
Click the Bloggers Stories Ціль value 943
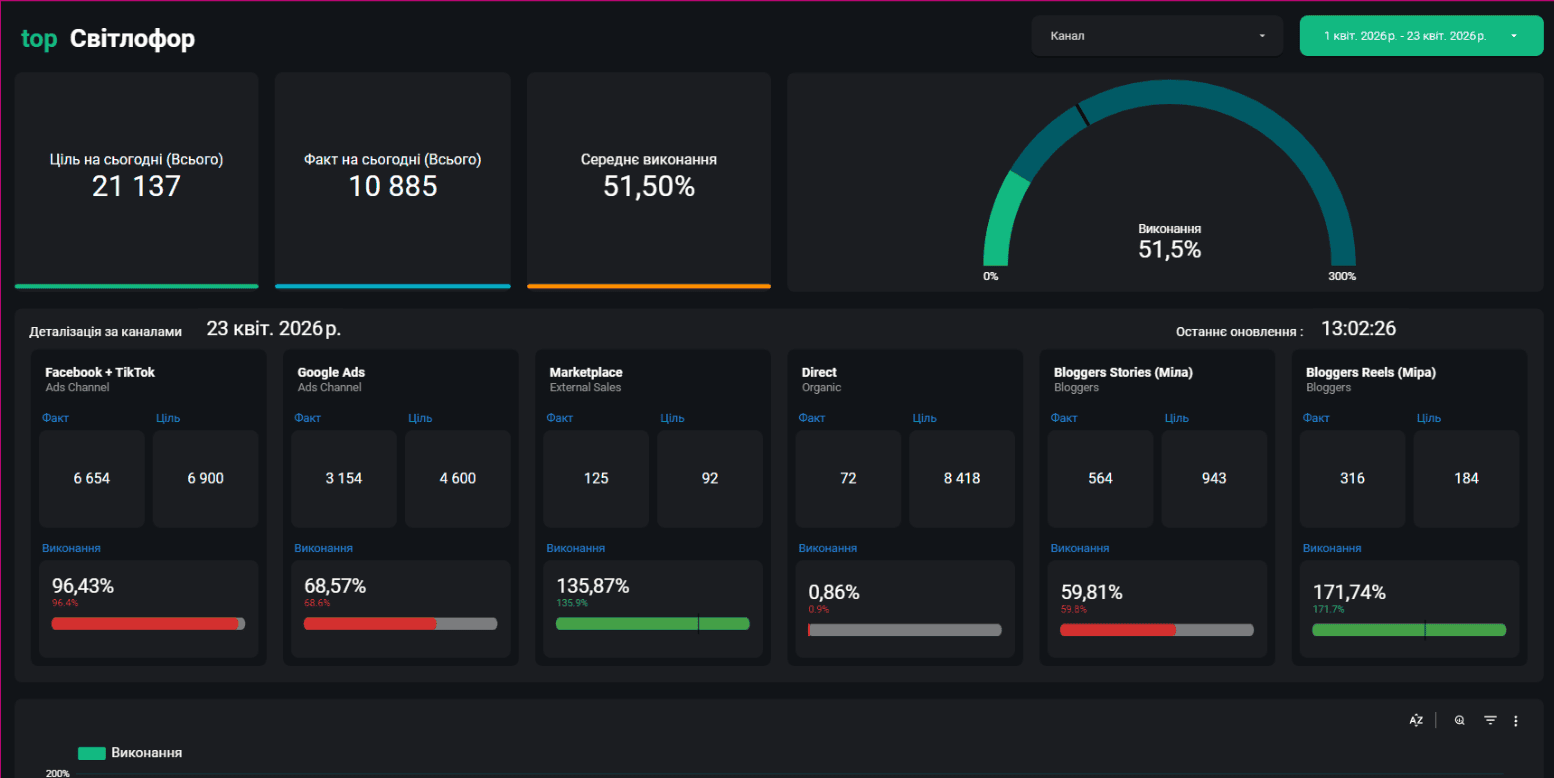tap(1214, 478)
